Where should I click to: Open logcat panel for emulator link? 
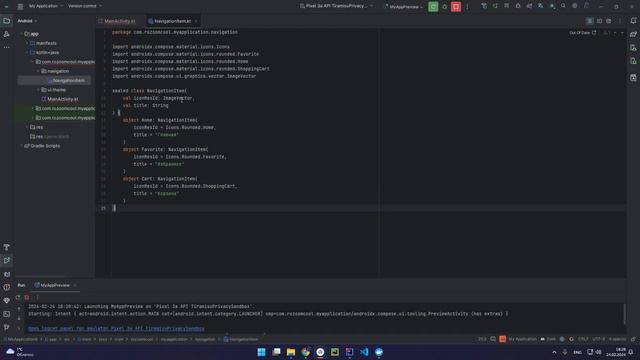(116, 329)
